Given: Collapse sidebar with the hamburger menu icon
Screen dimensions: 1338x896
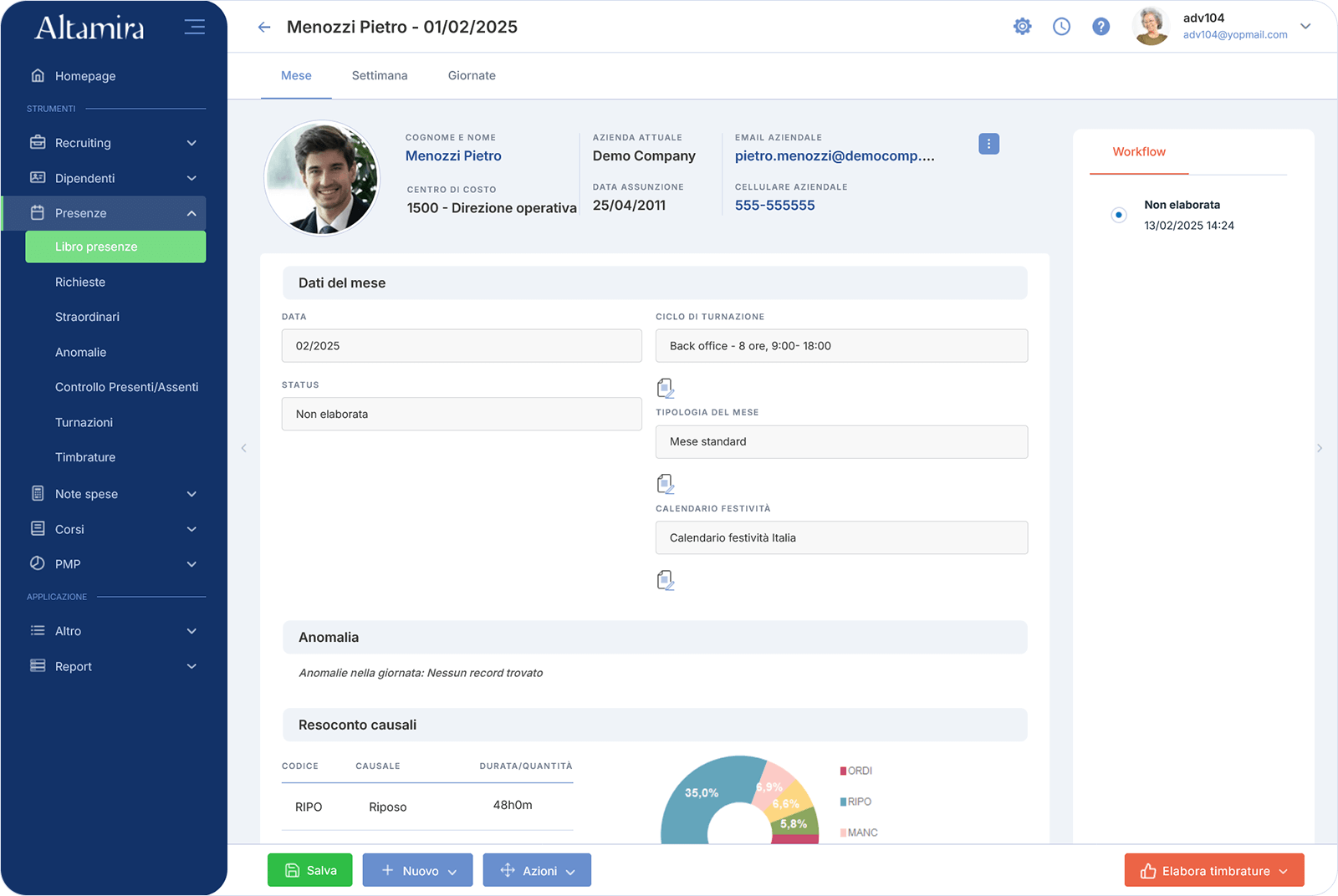Looking at the screenshot, I should point(194,27).
